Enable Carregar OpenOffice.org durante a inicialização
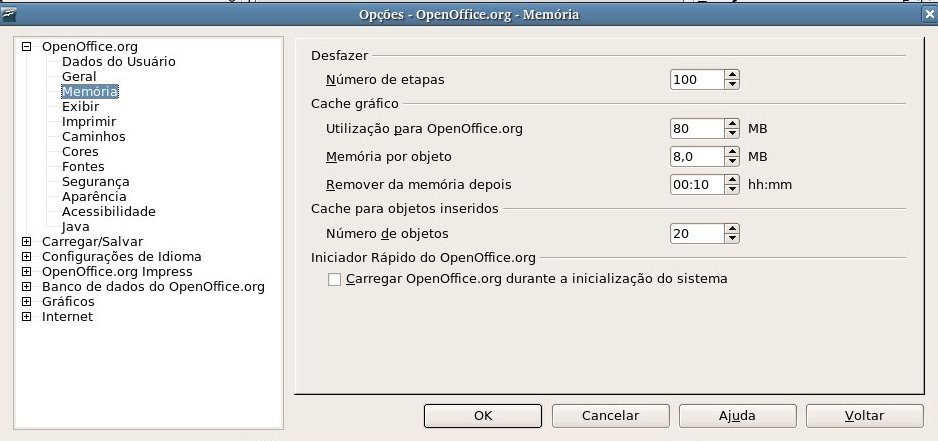The height and width of the screenshot is (441, 938). click(x=334, y=279)
